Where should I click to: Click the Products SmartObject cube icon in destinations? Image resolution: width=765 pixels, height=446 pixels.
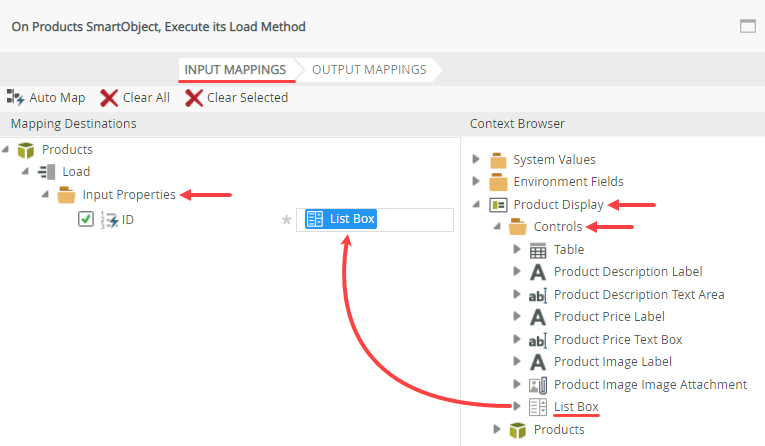coord(27,149)
